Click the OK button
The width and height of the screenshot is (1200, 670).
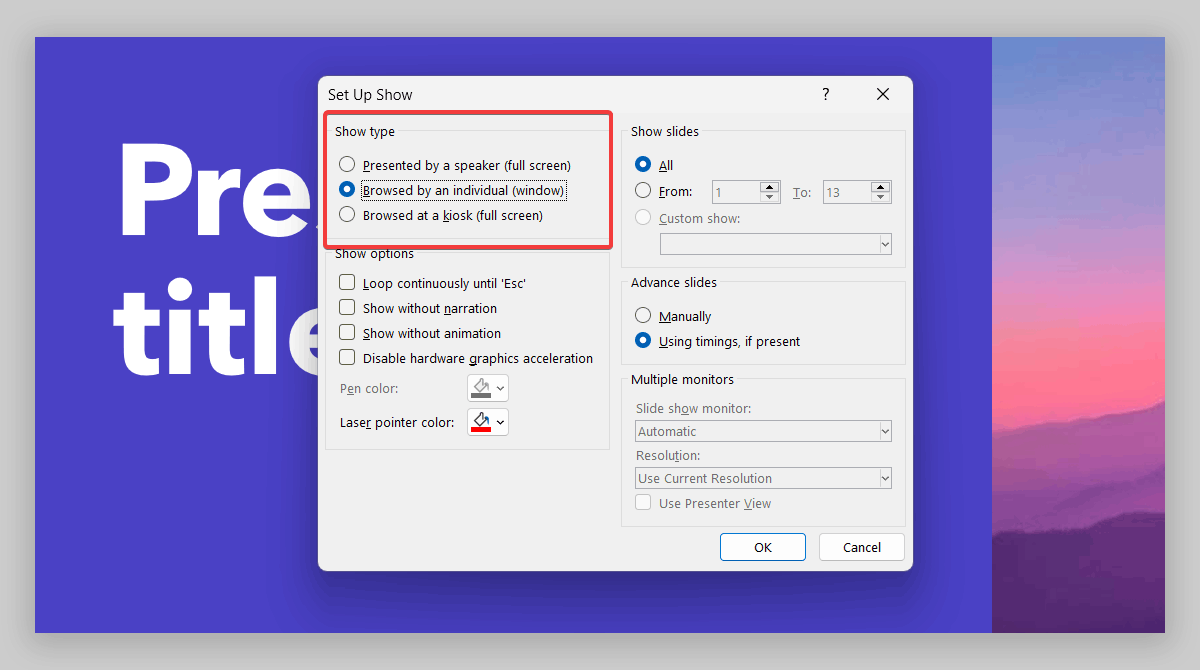tap(762, 546)
